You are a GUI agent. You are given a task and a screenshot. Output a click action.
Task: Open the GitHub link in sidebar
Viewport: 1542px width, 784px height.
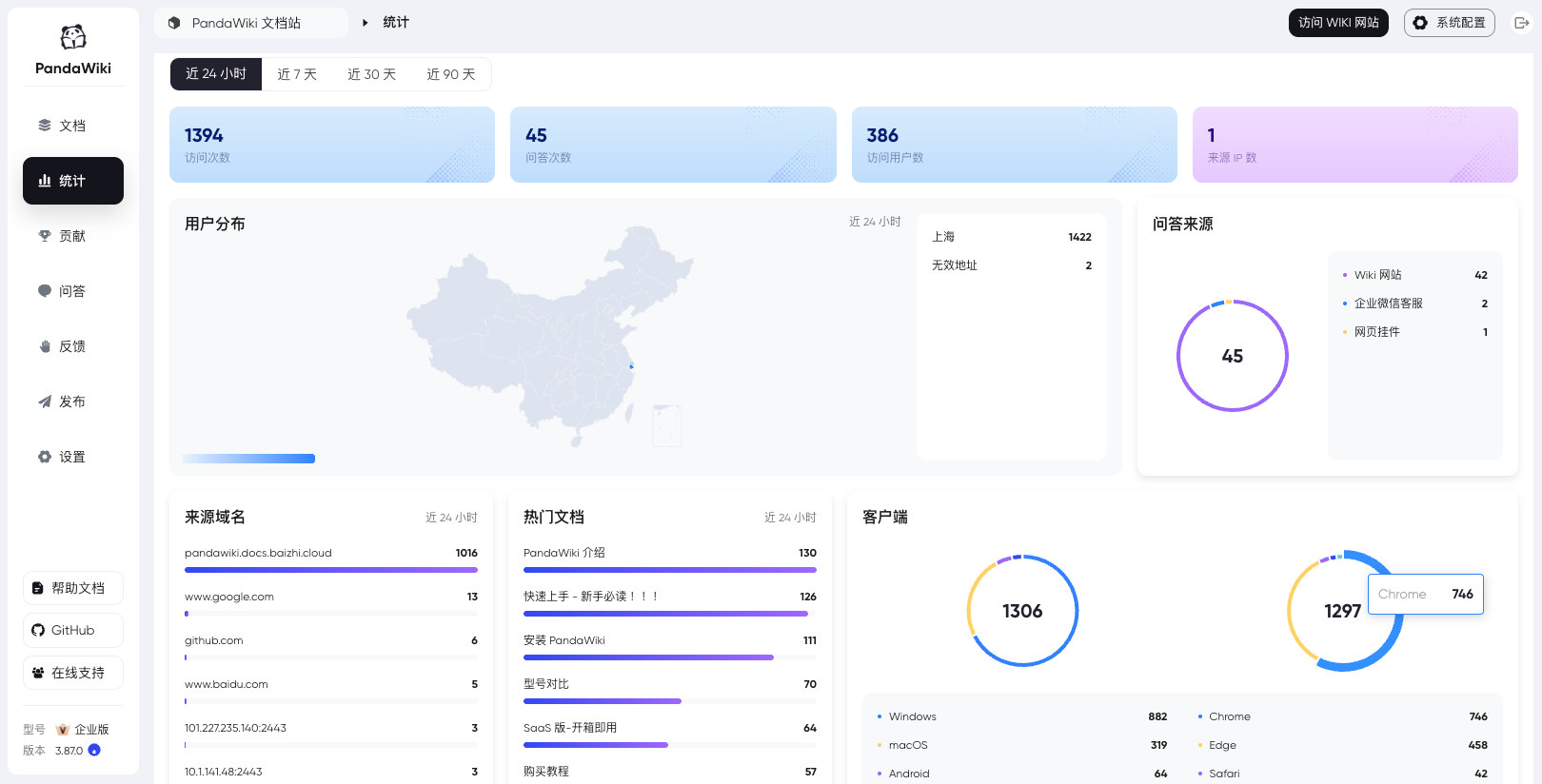coord(73,630)
